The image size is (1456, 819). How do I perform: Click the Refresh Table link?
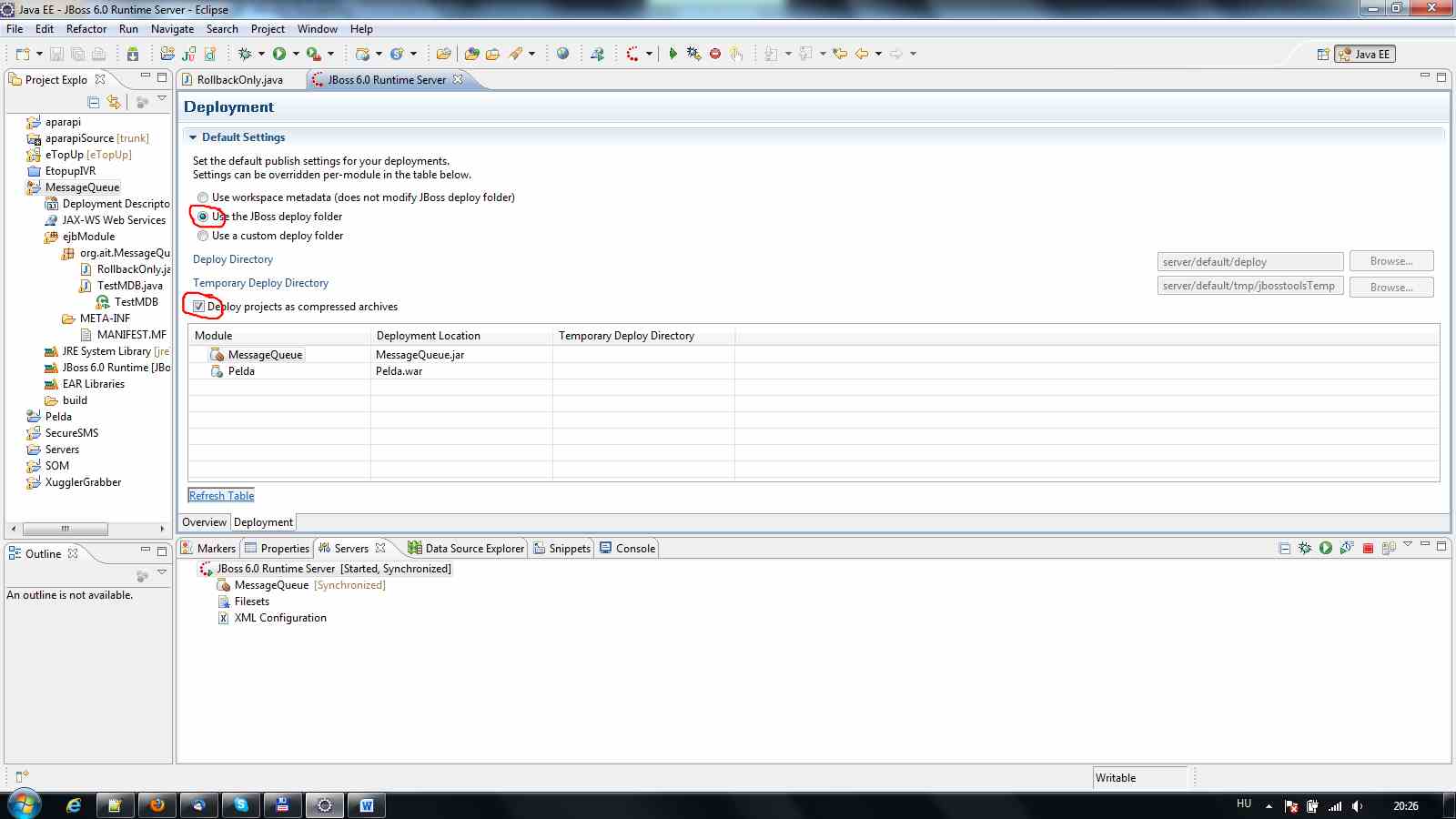tap(221, 496)
